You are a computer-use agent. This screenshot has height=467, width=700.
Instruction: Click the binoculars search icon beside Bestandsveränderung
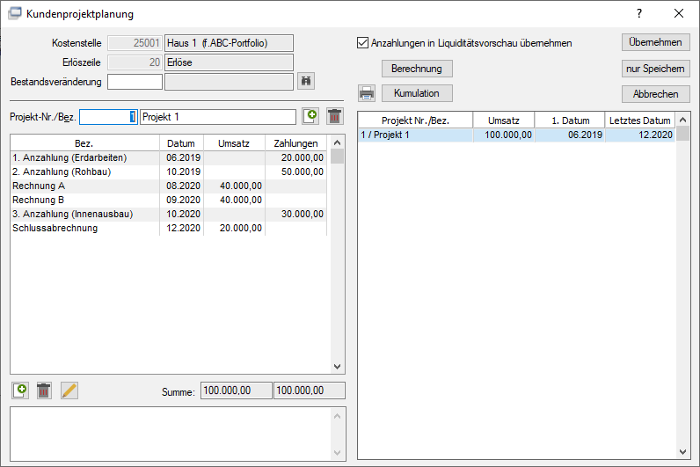(x=306, y=81)
